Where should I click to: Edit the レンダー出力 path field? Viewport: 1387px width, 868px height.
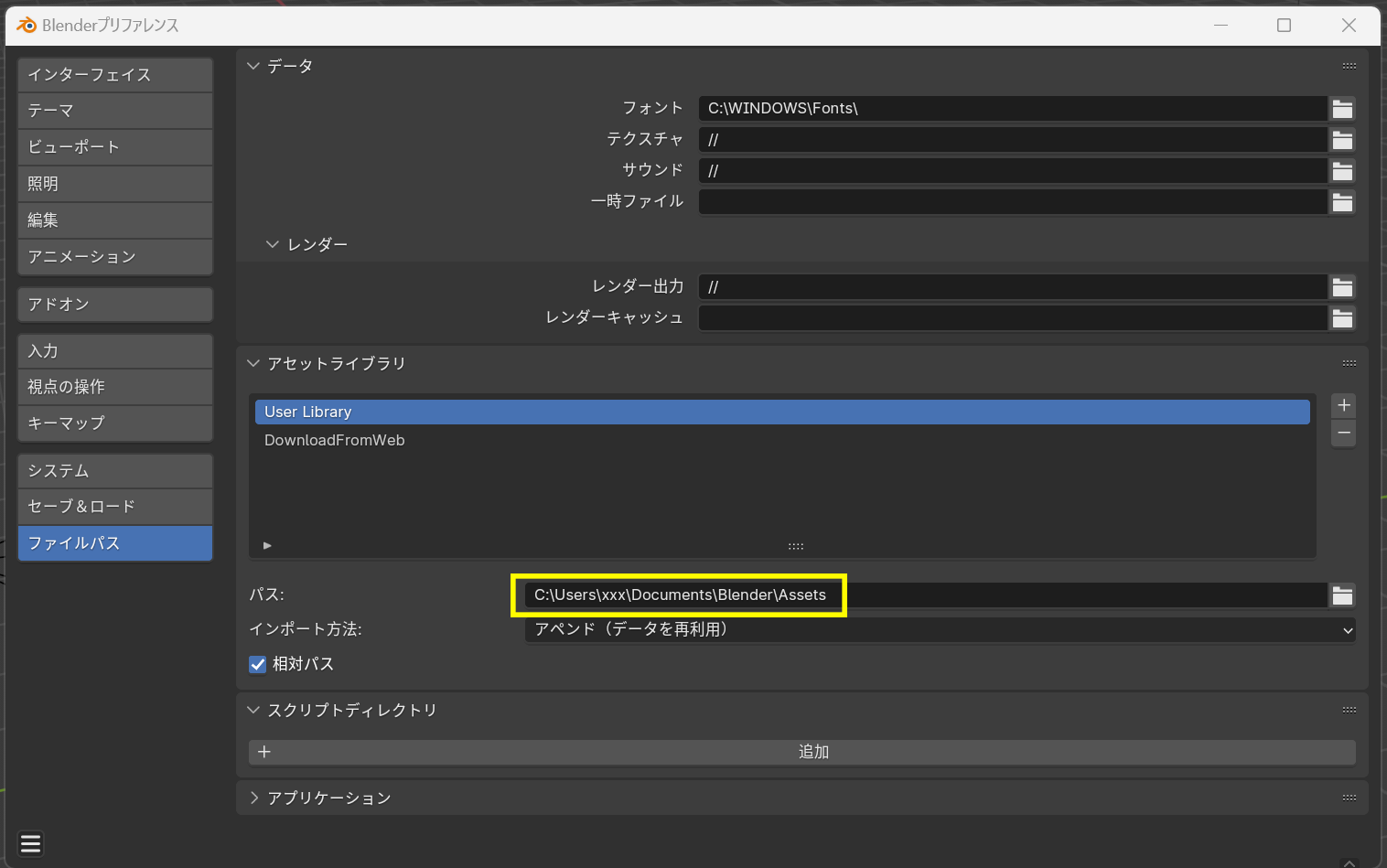[1013, 287]
